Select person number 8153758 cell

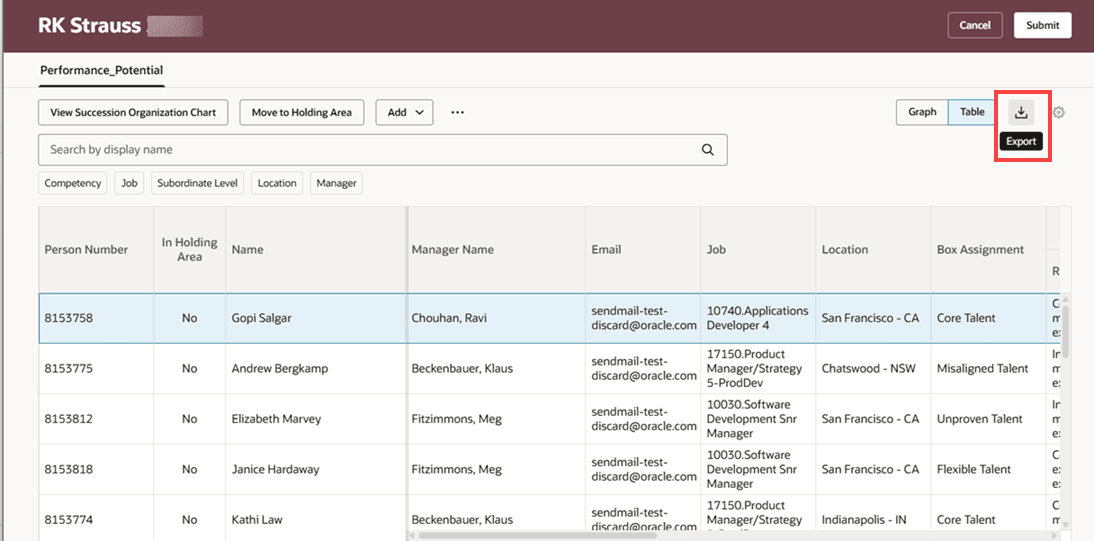[96, 318]
